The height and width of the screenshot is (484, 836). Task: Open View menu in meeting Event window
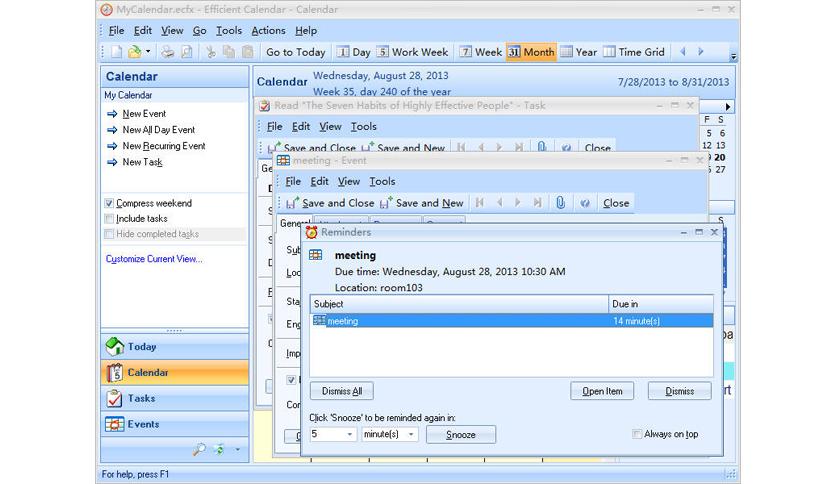[349, 181]
